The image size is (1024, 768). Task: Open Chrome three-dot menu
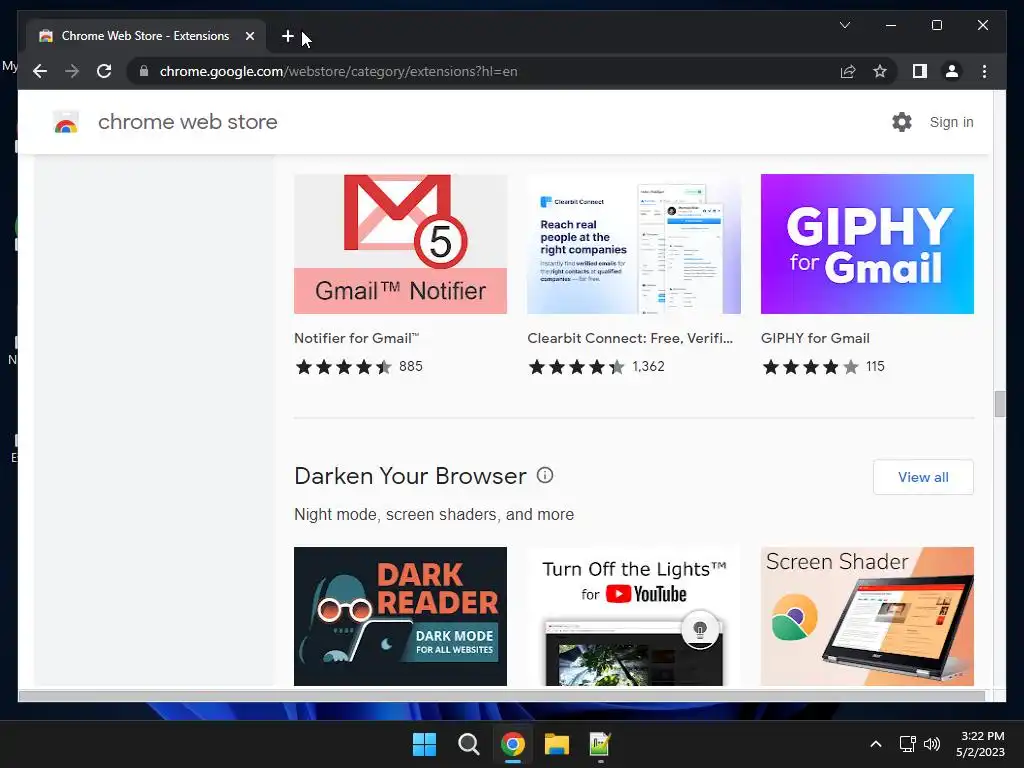(984, 71)
